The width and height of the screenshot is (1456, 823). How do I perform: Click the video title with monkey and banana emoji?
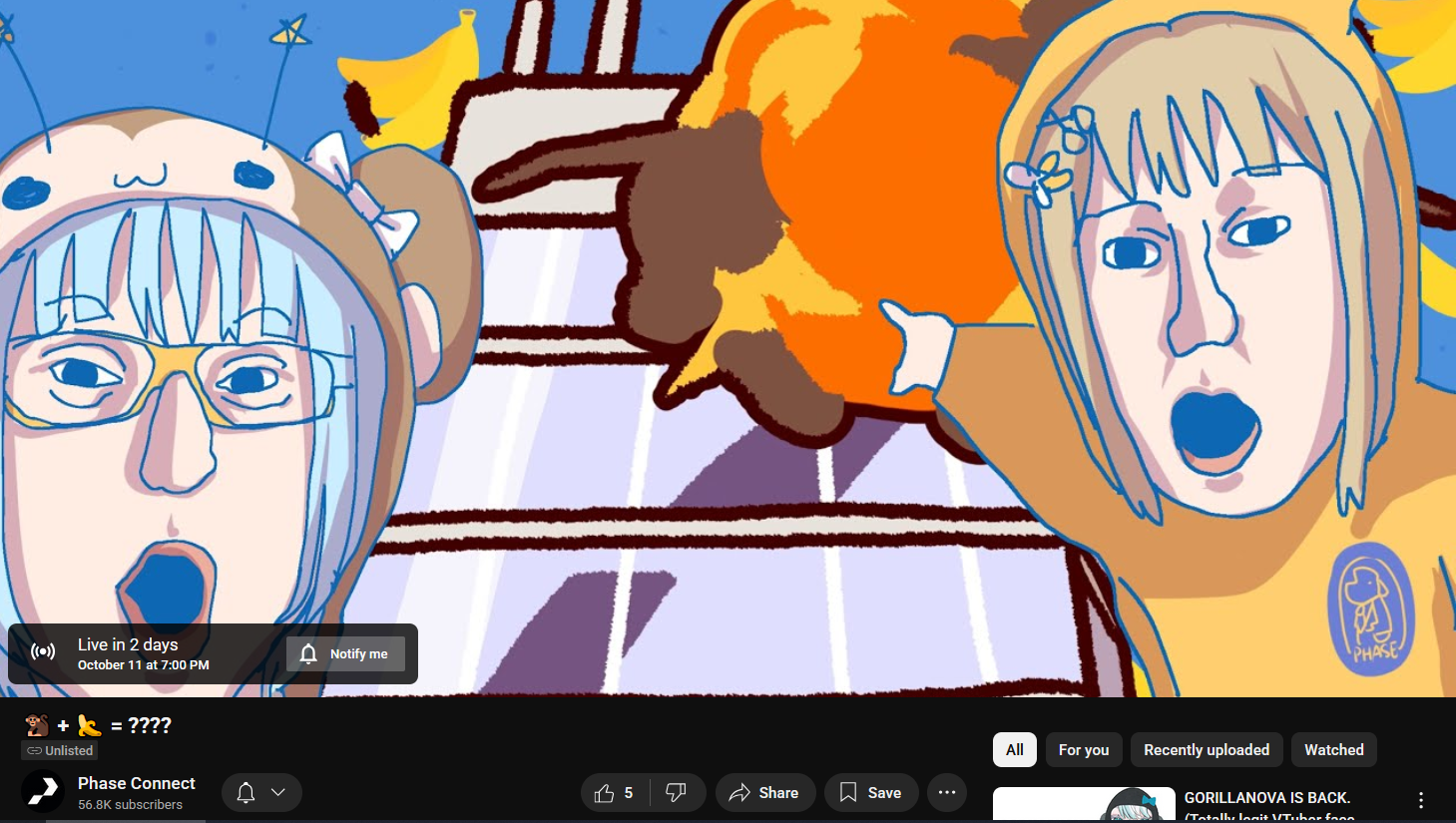[x=98, y=725]
